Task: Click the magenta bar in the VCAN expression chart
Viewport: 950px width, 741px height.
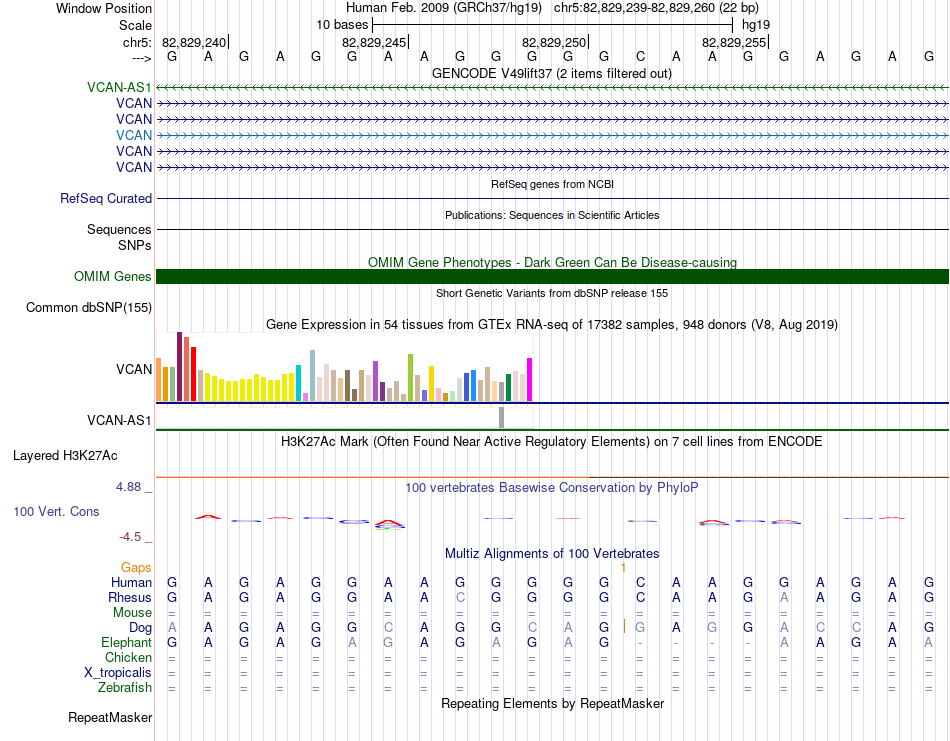Action: tap(529, 380)
